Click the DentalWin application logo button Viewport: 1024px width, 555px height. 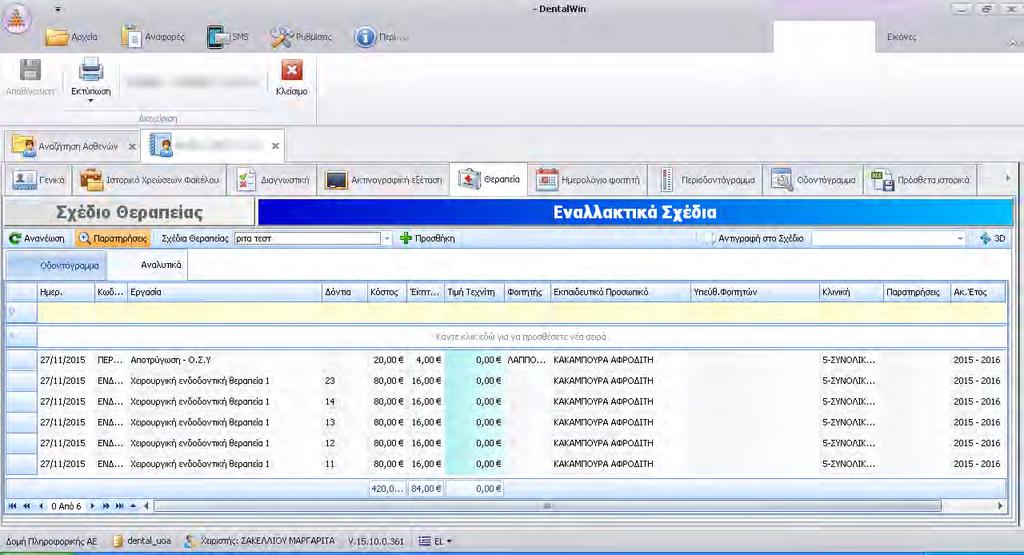(16, 18)
